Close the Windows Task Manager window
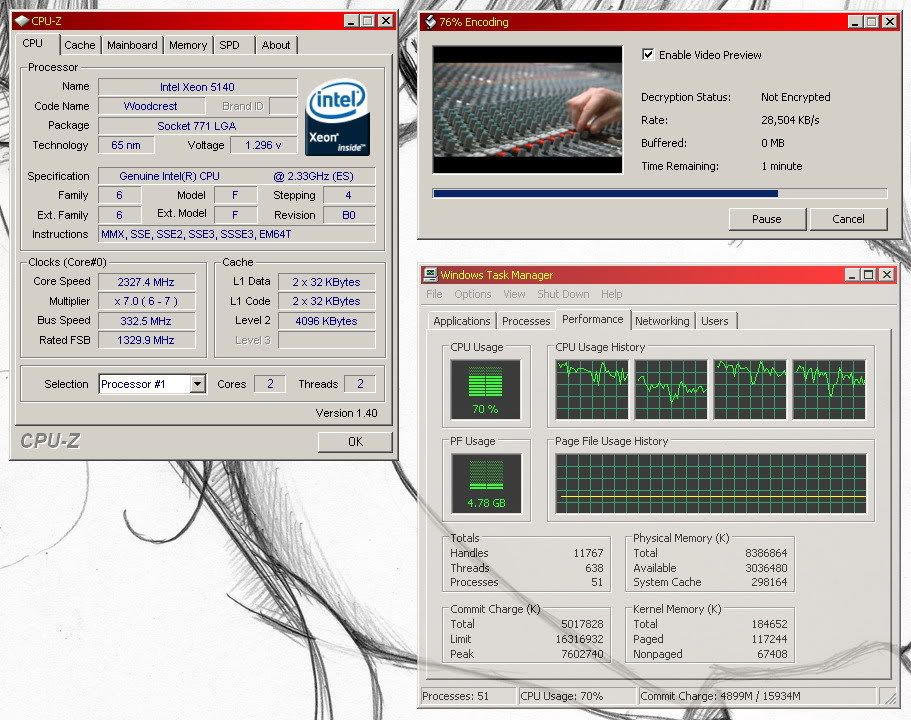The height and width of the screenshot is (720, 911). (886, 275)
